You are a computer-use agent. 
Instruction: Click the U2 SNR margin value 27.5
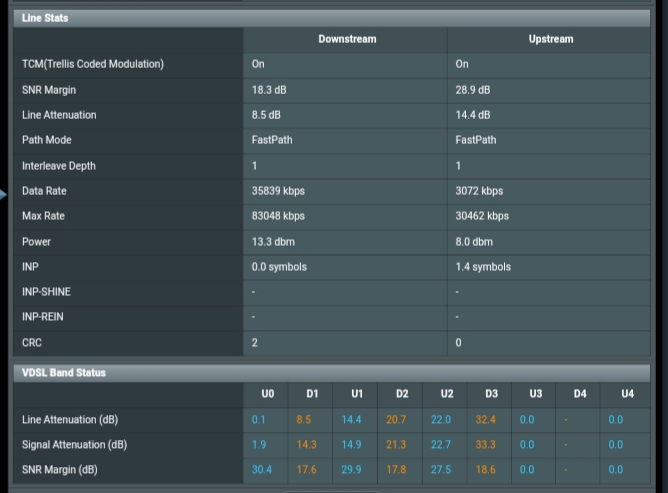(x=441, y=470)
